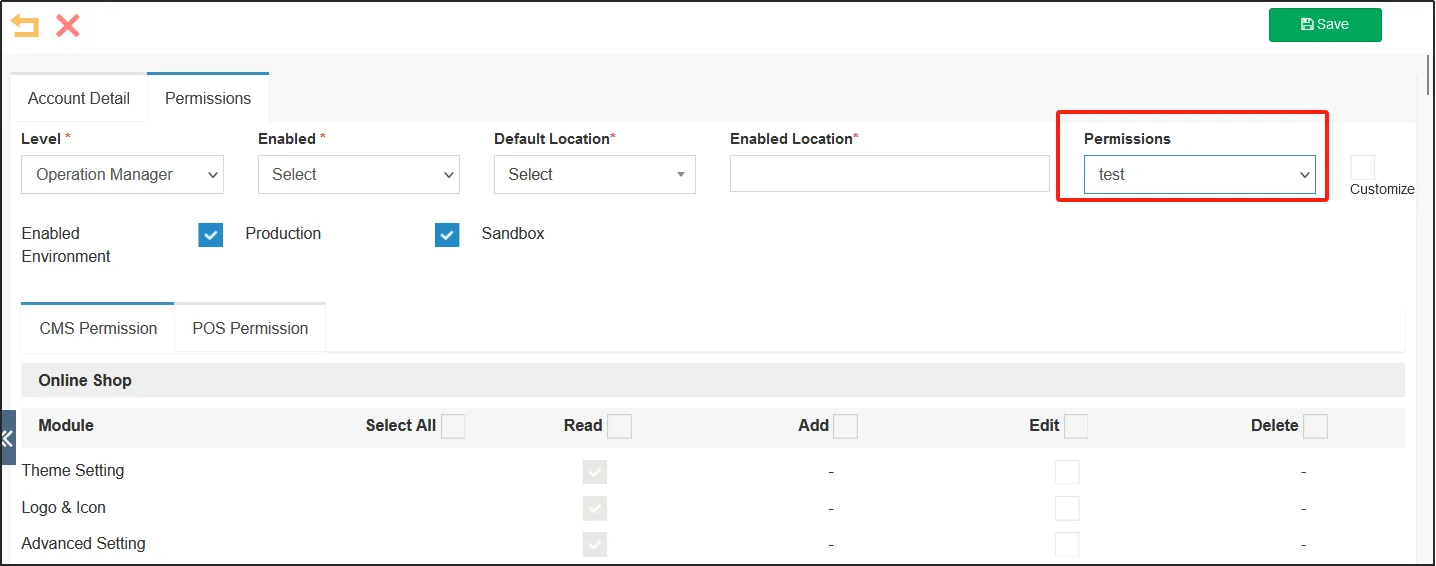1436x566 pixels.
Task: Toggle Read checkbox for Advanced Setting
Action: [x=595, y=544]
